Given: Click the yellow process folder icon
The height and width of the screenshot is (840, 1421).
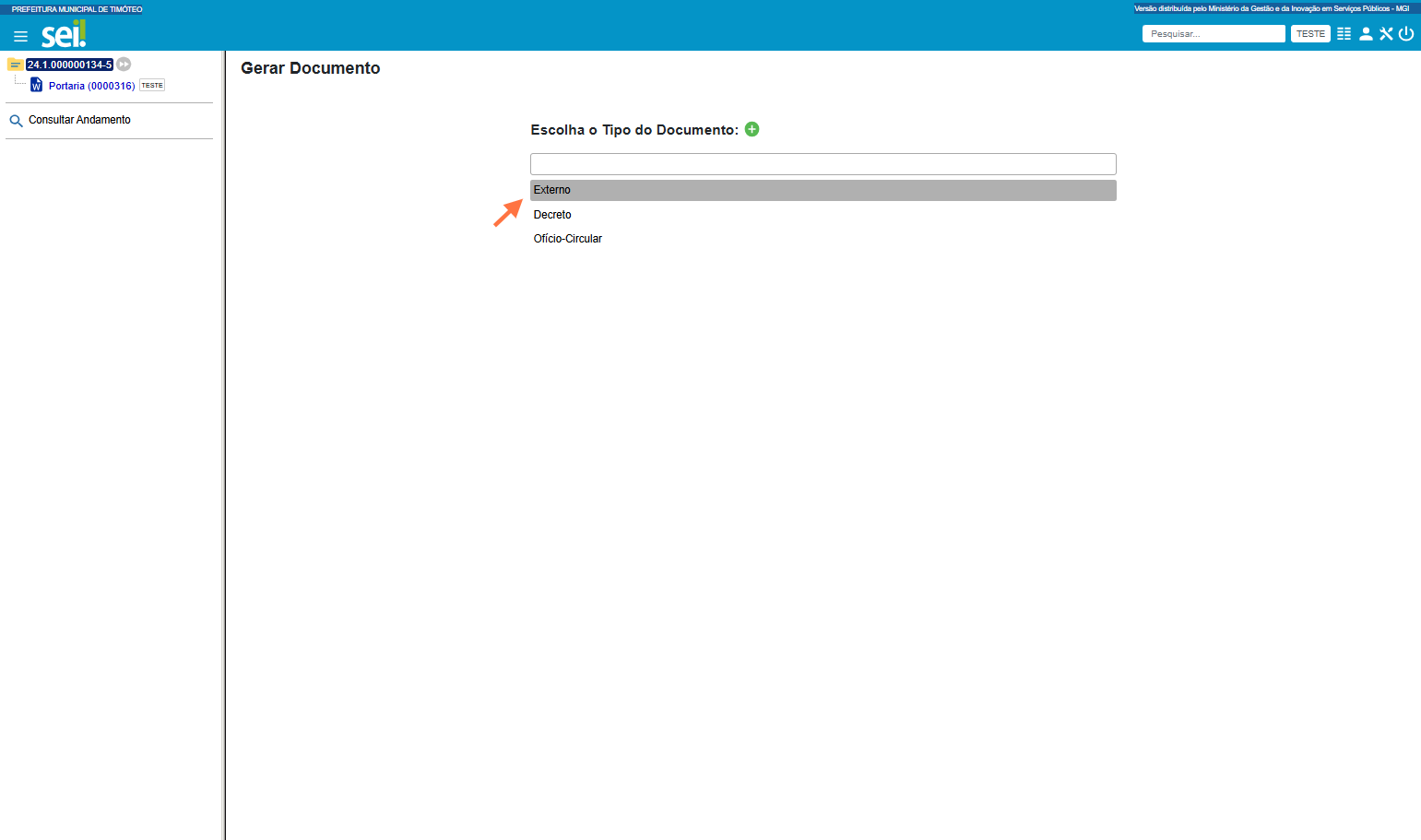Looking at the screenshot, I should point(15,65).
